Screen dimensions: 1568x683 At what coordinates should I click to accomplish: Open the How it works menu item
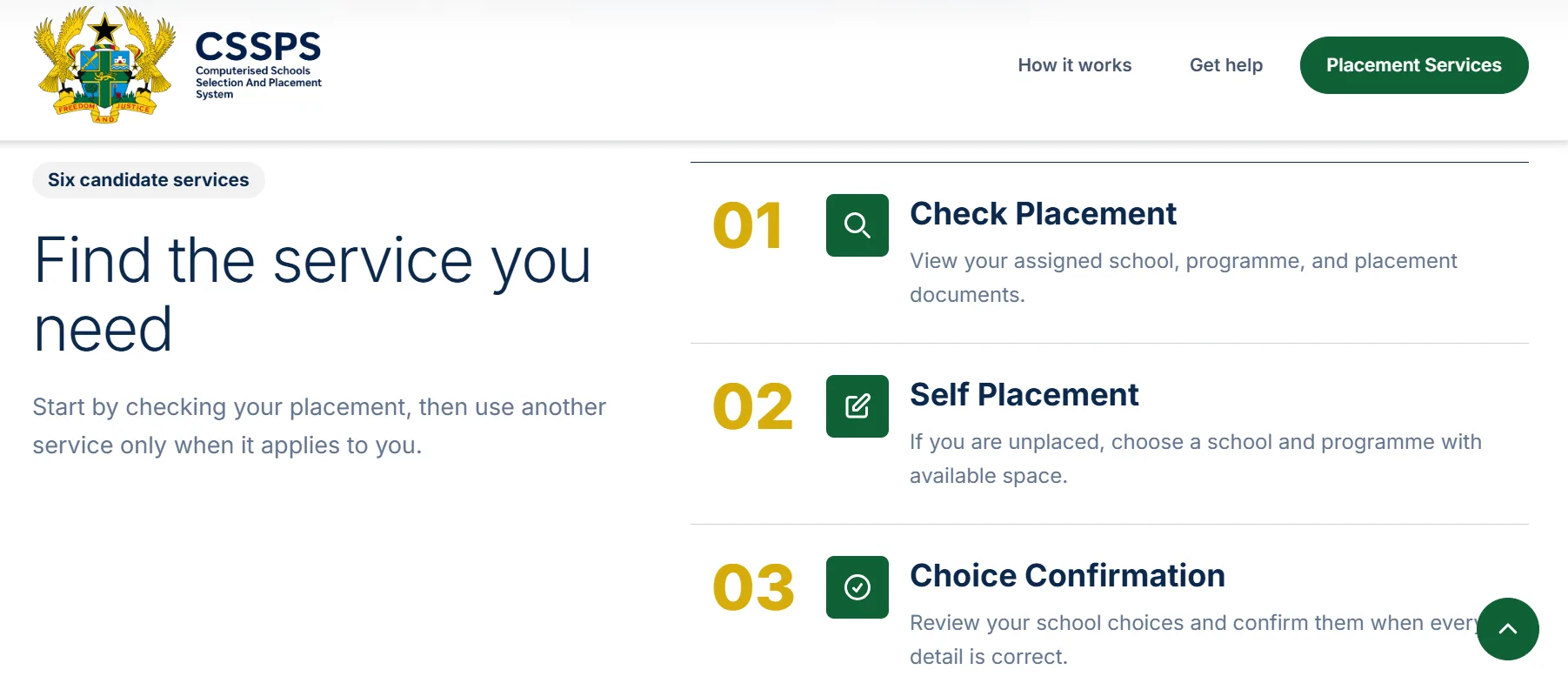1074,65
